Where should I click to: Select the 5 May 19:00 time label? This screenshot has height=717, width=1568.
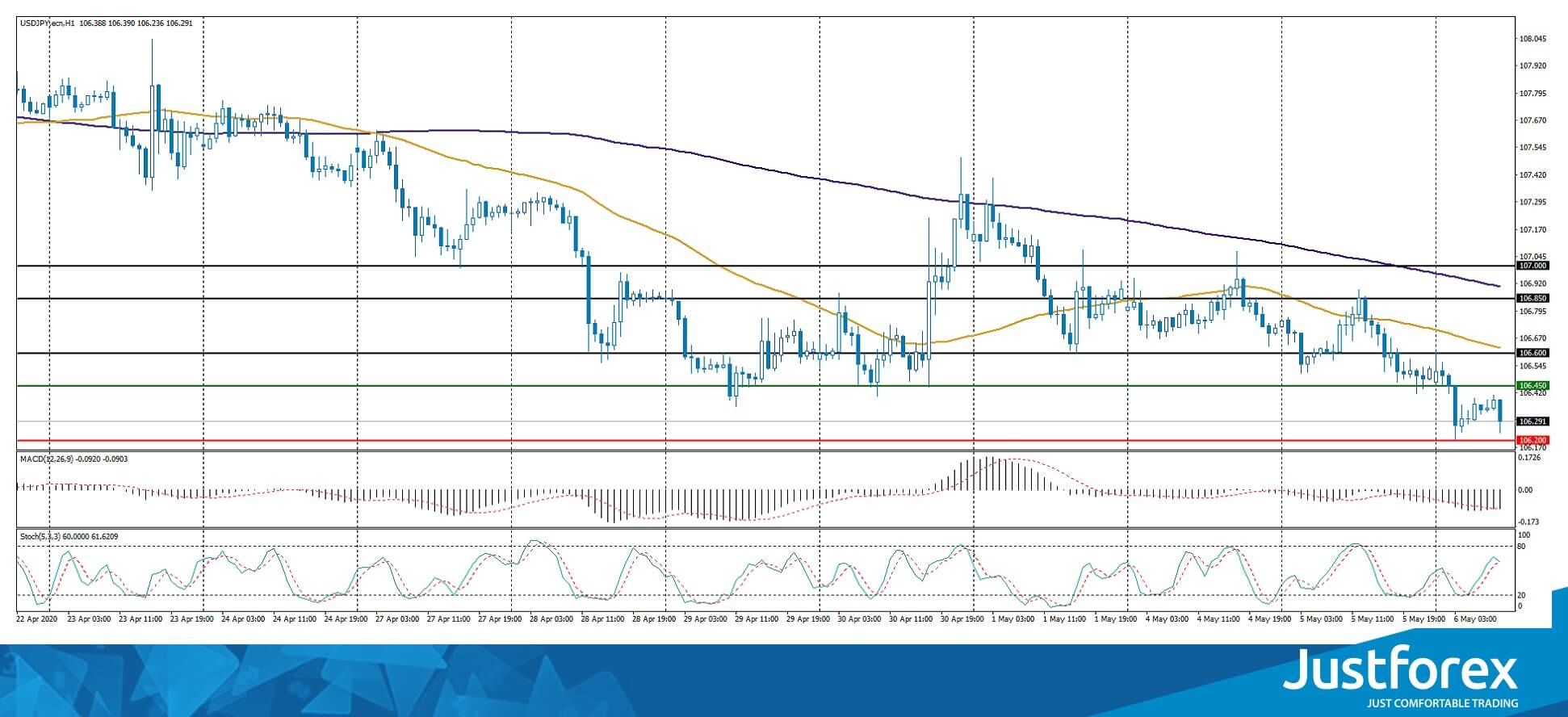pos(1424,619)
